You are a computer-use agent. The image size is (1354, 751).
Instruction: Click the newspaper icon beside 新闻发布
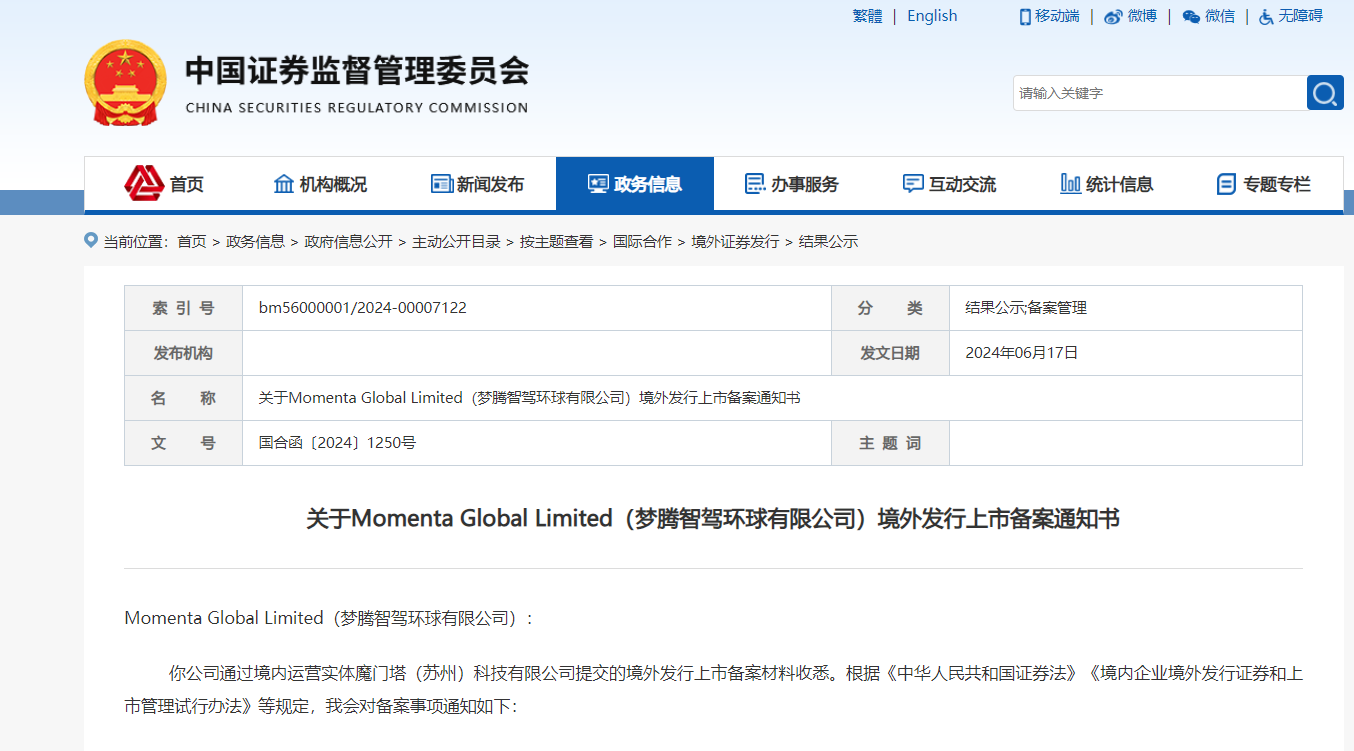point(442,184)
